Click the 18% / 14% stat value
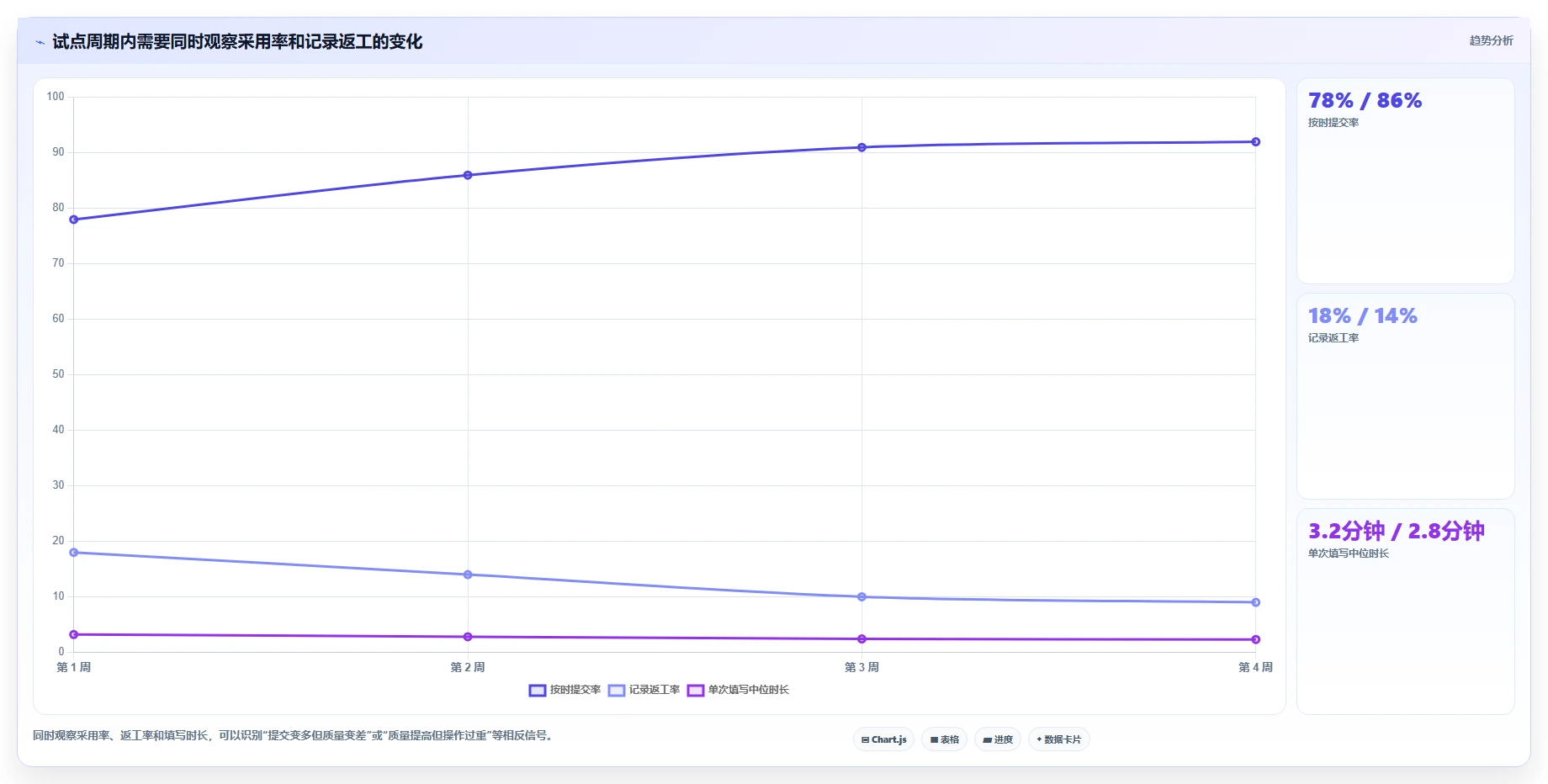 click(x=1362, y=316)
